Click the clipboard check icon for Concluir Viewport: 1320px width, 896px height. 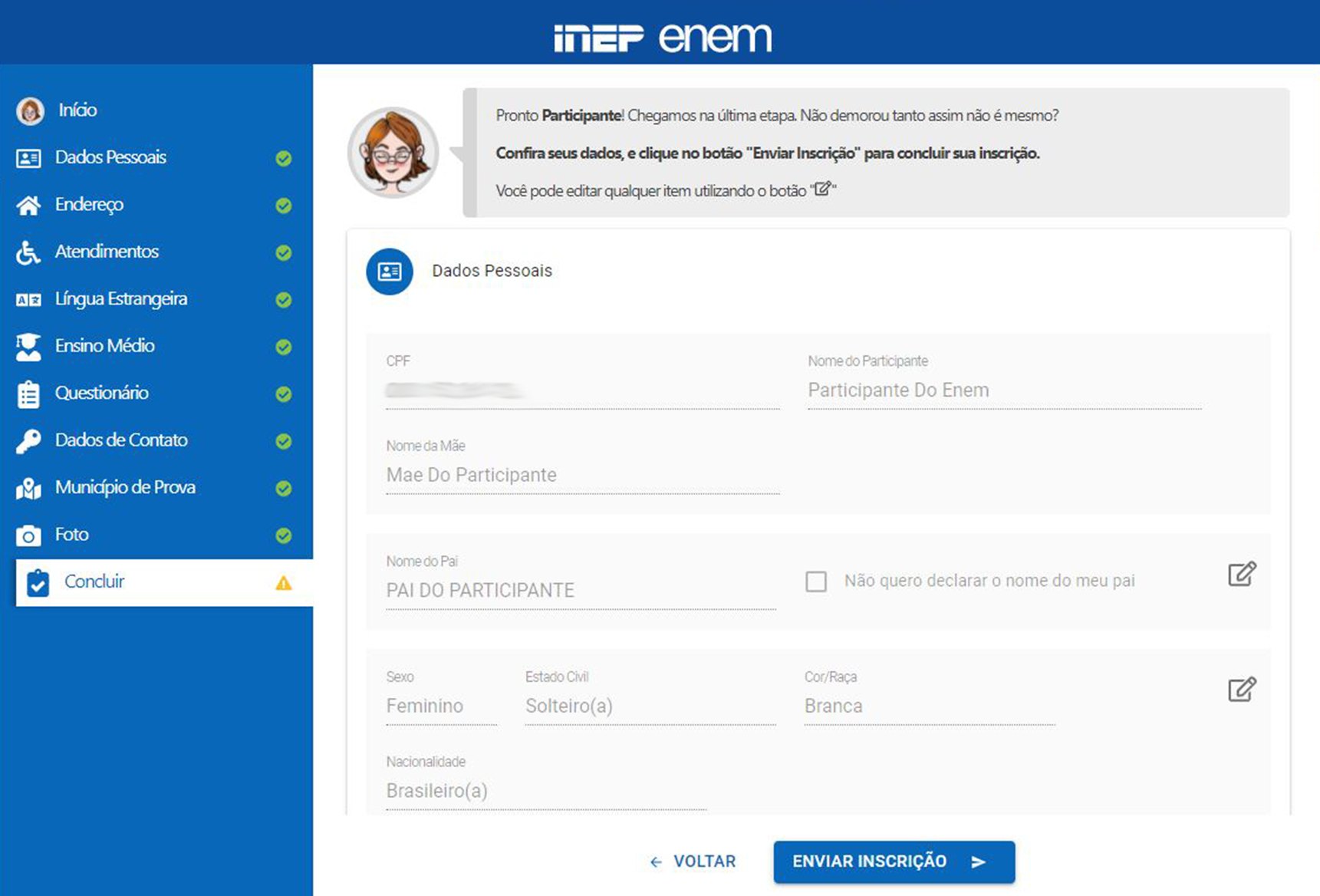tap(38, 582)
